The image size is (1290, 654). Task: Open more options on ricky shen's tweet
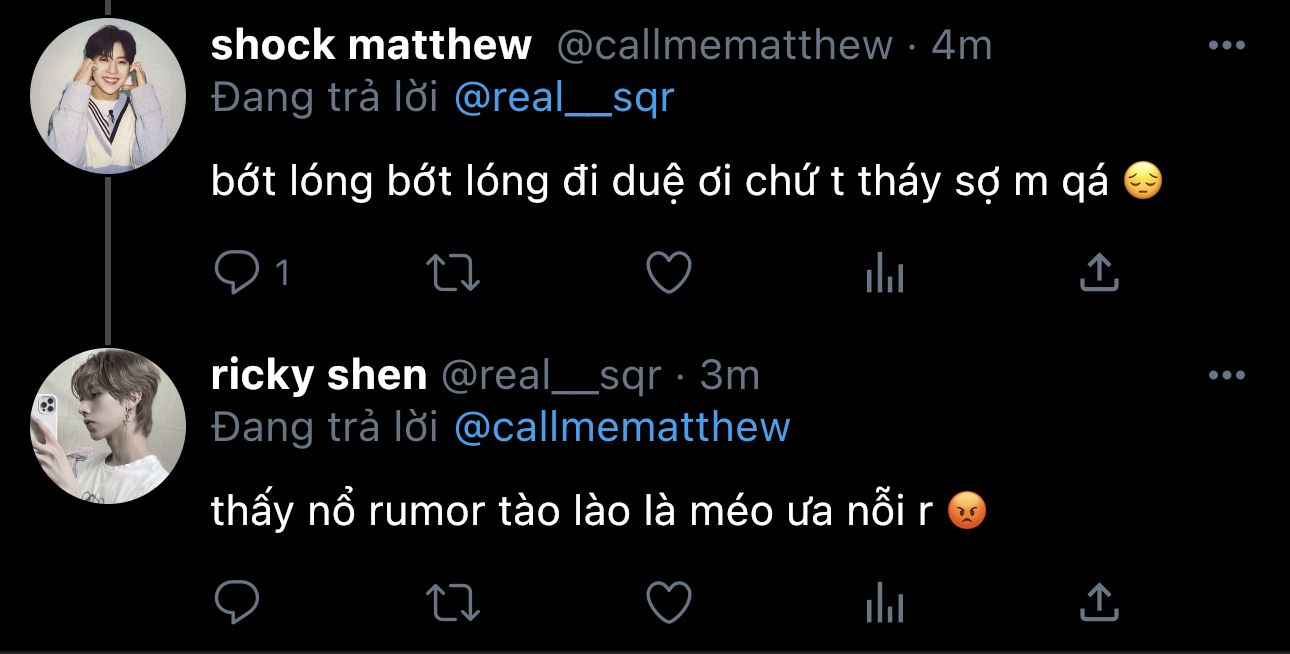click(1226, 376)
